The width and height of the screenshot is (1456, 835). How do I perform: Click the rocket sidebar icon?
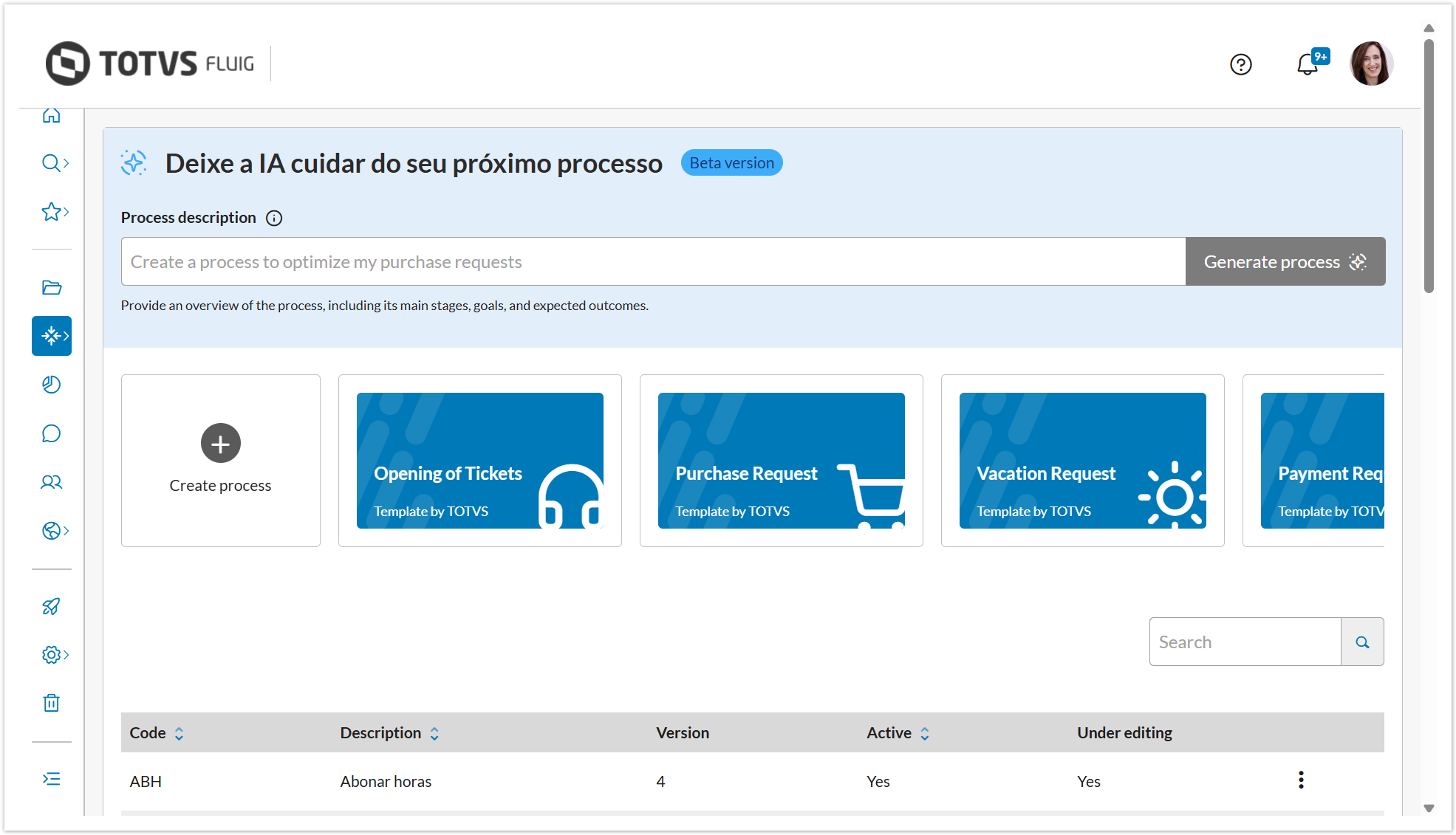tap(52, 606)
